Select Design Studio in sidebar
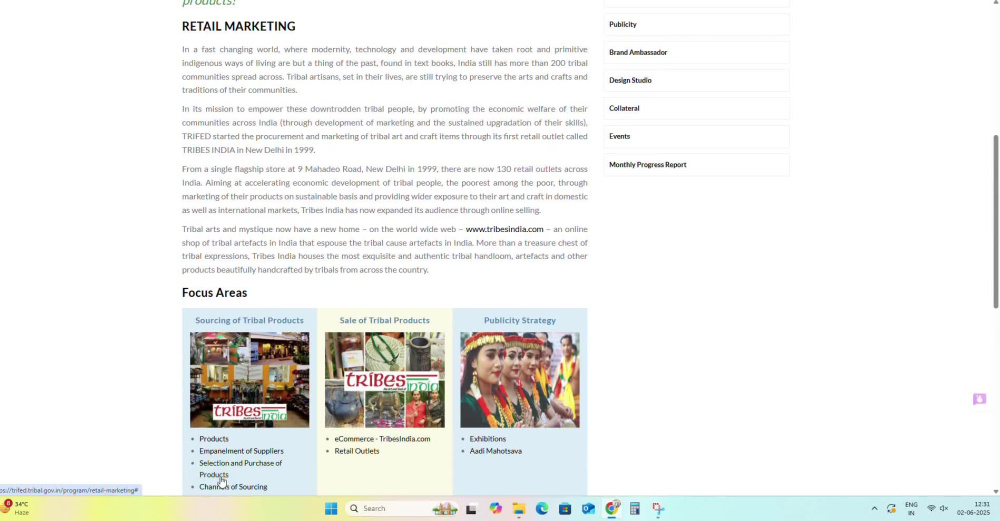 pos(696,80)
